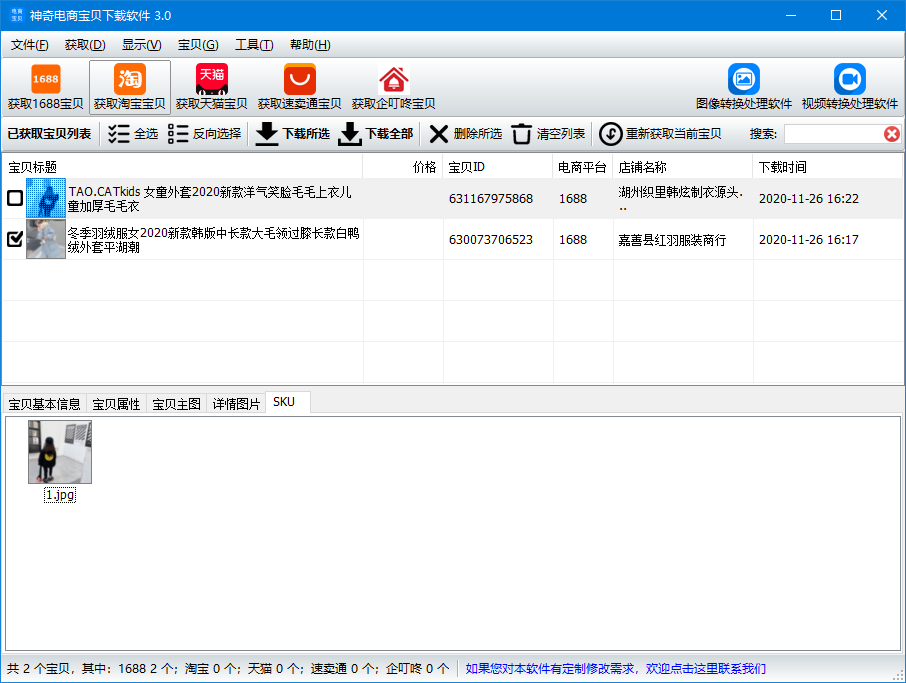
Task: Click item ID 630073706523
Action: pyautogui.click(x=491, y=240)
